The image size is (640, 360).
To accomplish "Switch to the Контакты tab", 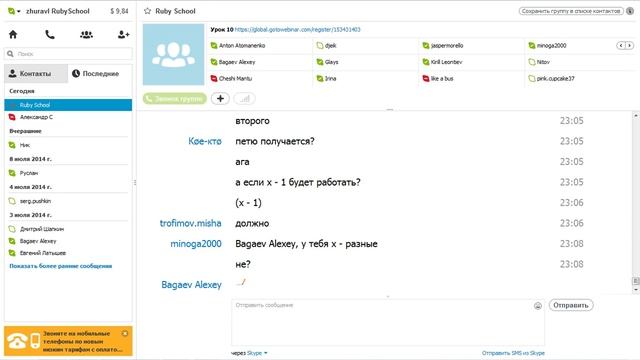I will tap(36, 73).
